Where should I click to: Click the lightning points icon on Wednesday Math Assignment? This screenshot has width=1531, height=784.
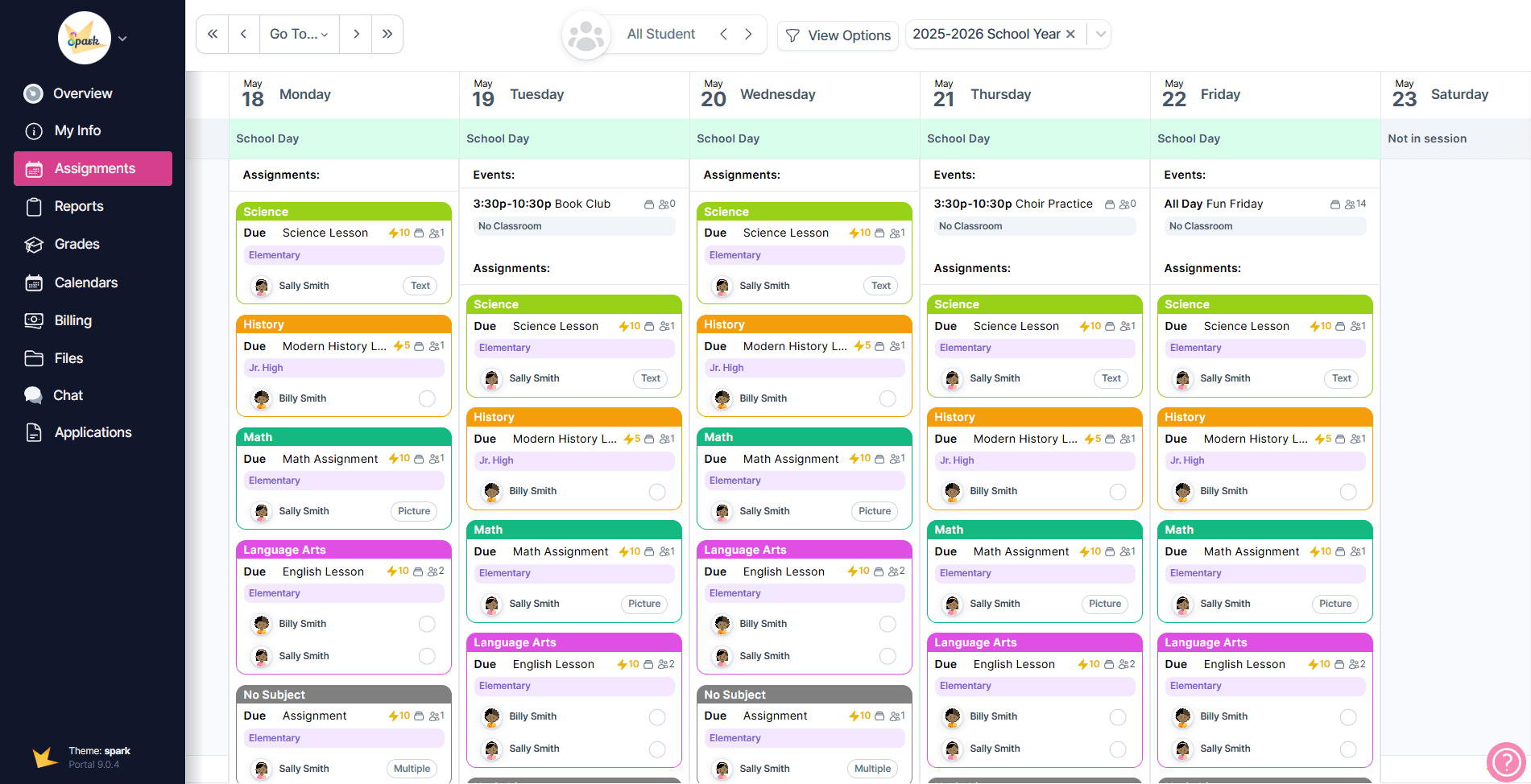pyautogui.click(x=854, y=458)
